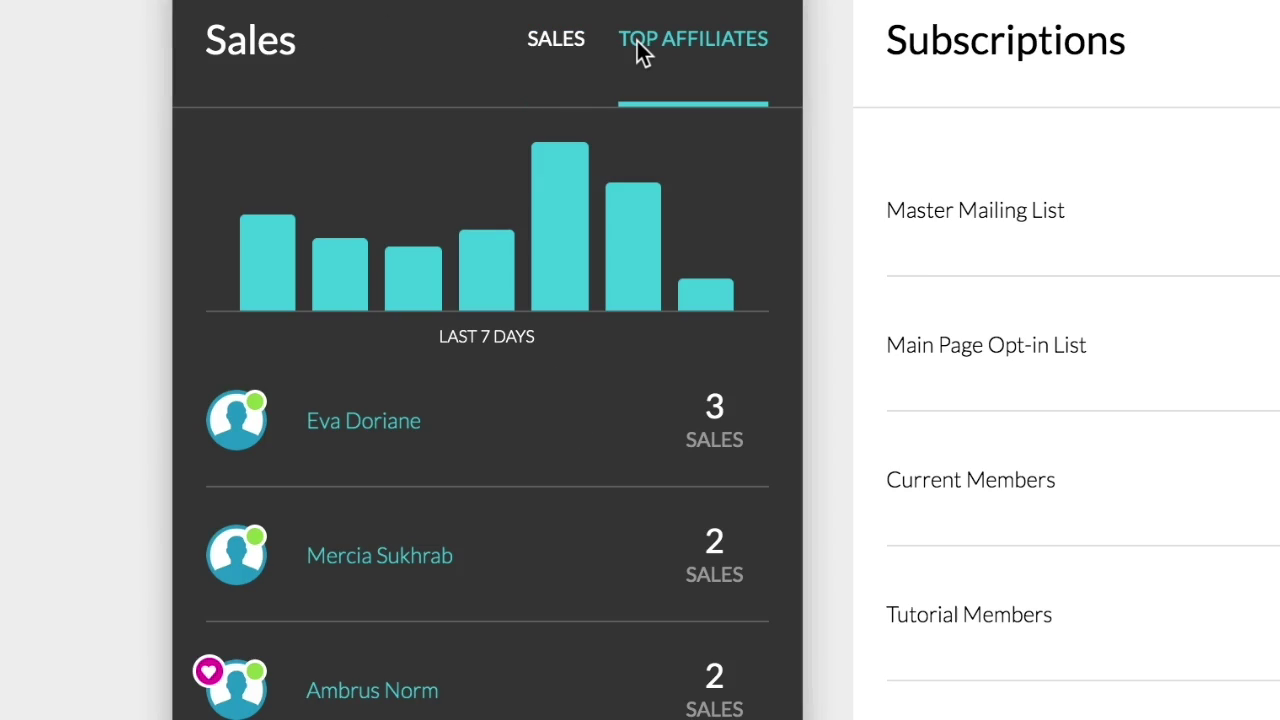Image resolution: width=1280 pixels, height=720 pixels.
Task: Click the shortest bar in the sales chart
Action: (x=706, y=295)
